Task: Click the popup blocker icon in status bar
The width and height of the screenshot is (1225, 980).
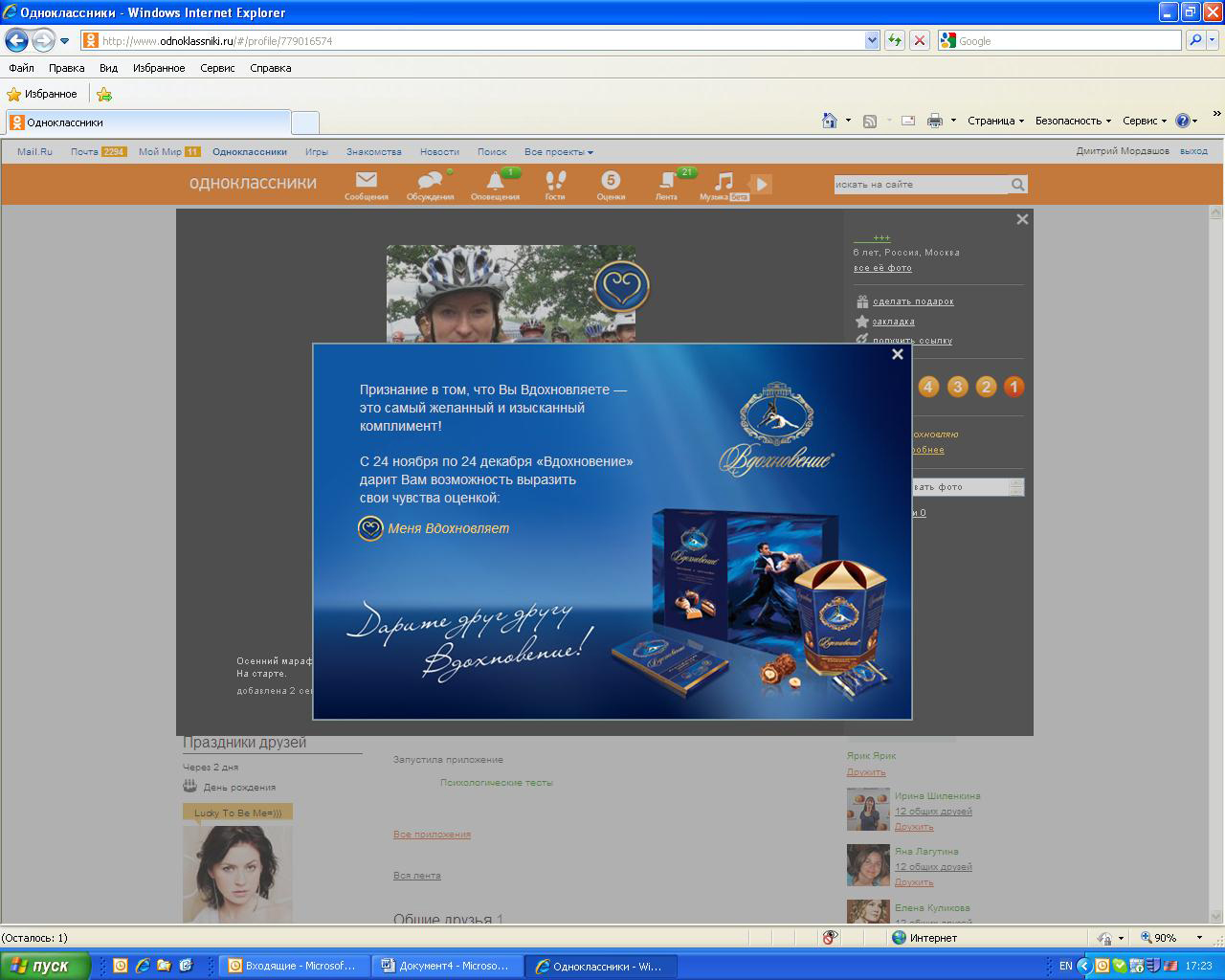Action: [830, 938]
